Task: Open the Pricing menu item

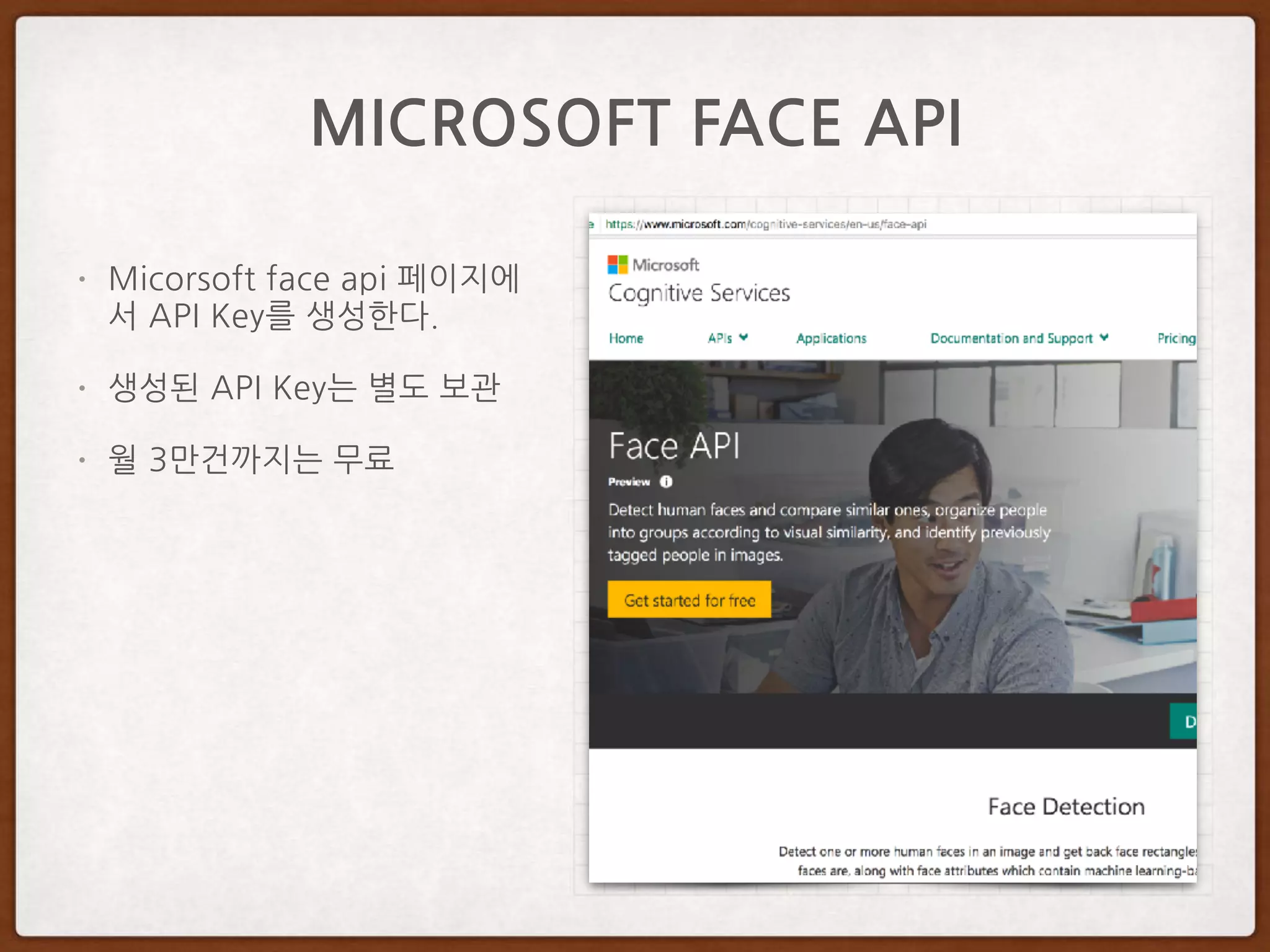Action: (x=1176, y=338)
